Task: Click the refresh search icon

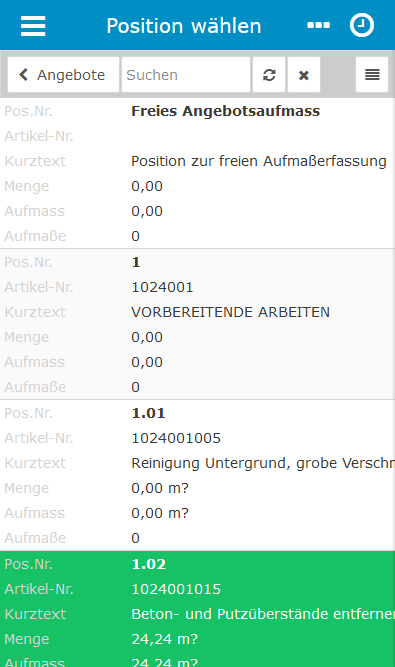Action: pos(269,75)
